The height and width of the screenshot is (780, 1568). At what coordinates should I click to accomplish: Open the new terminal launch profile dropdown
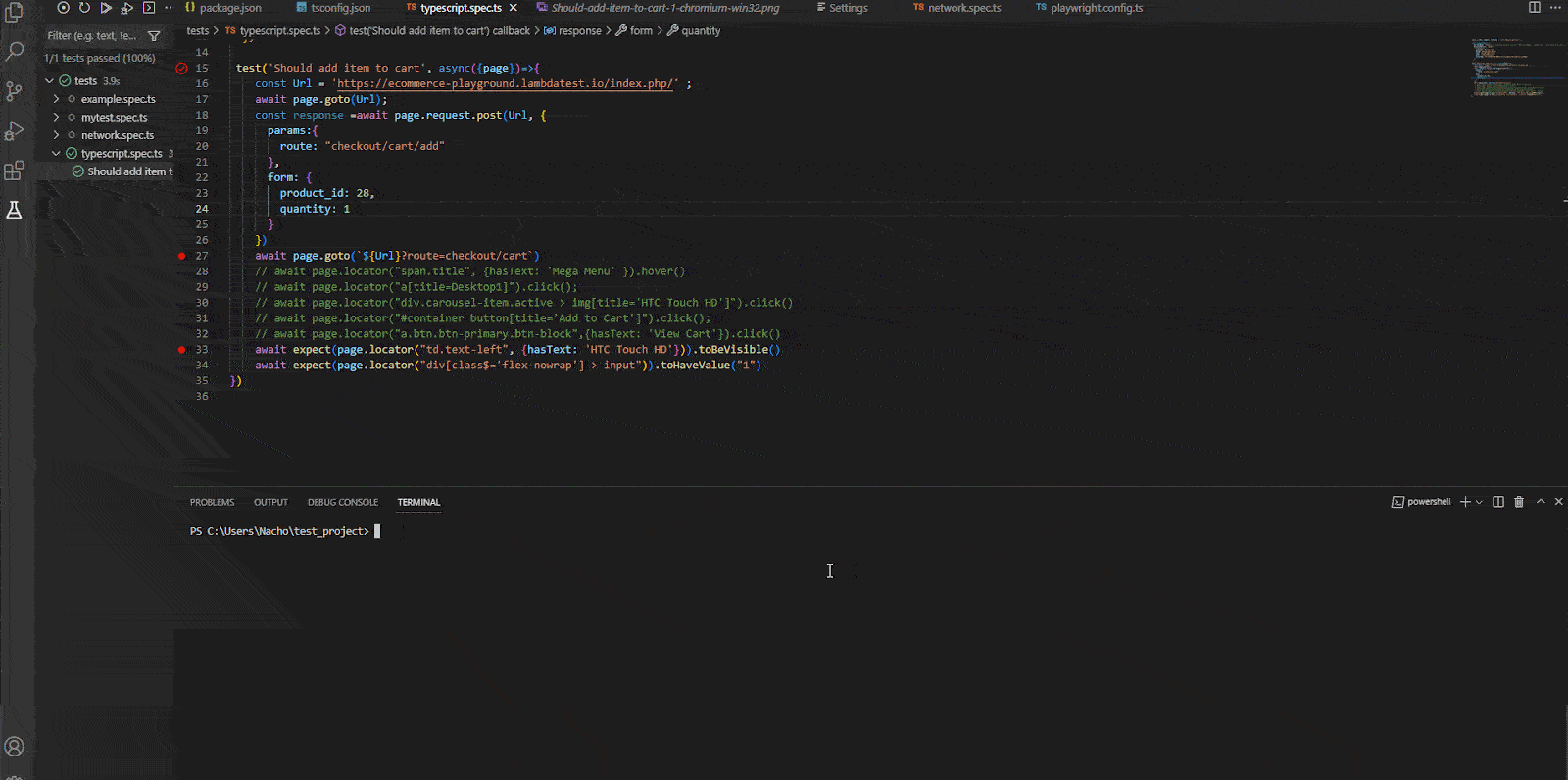pos(1479,502)
